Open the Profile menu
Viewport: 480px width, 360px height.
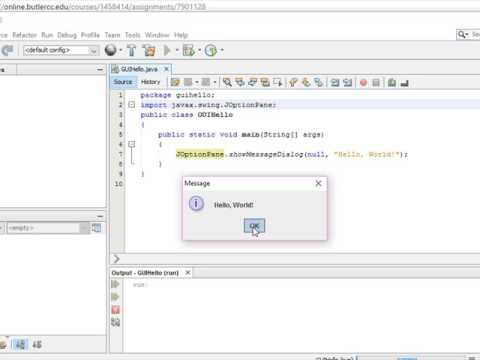[x=90, y=35]
